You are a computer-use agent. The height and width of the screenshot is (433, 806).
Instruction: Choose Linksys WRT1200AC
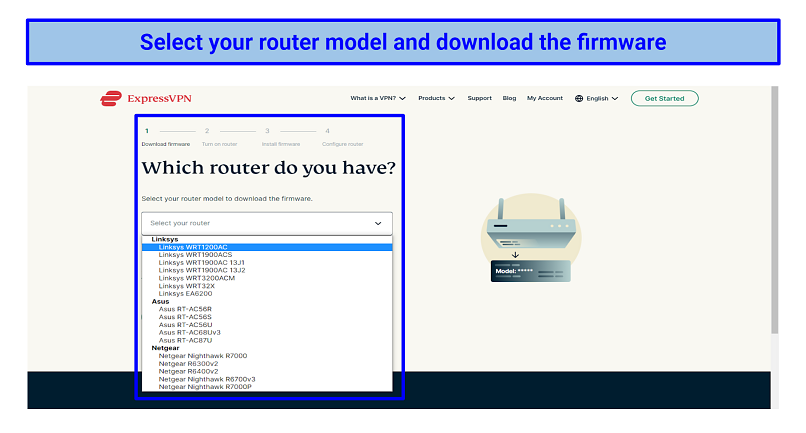267,247
